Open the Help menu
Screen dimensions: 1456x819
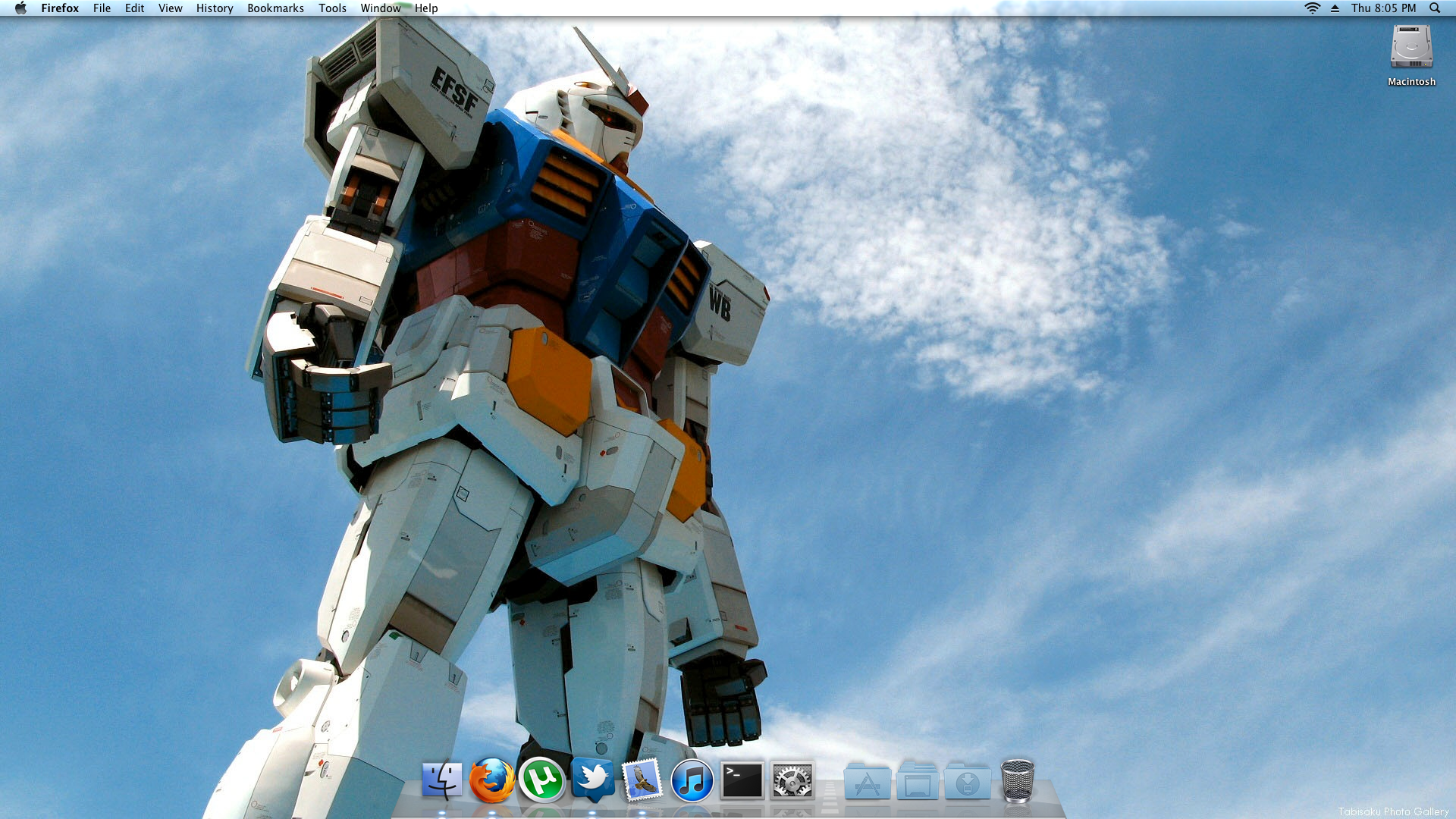(x=426, y=8)
